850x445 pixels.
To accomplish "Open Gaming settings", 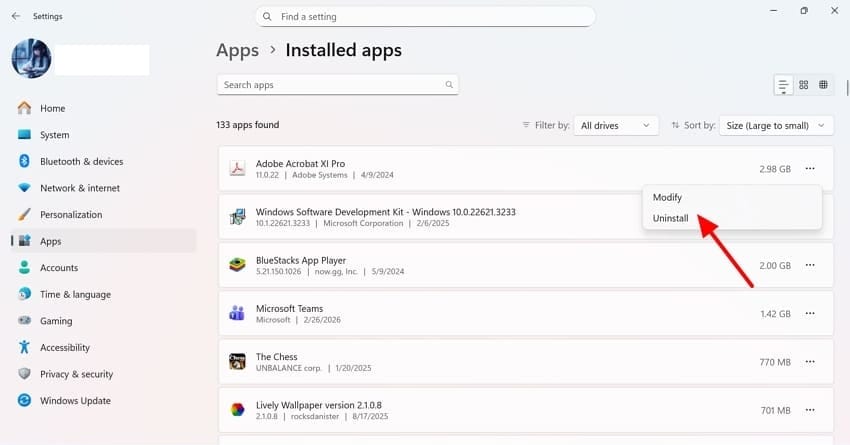I will point(103,321).
